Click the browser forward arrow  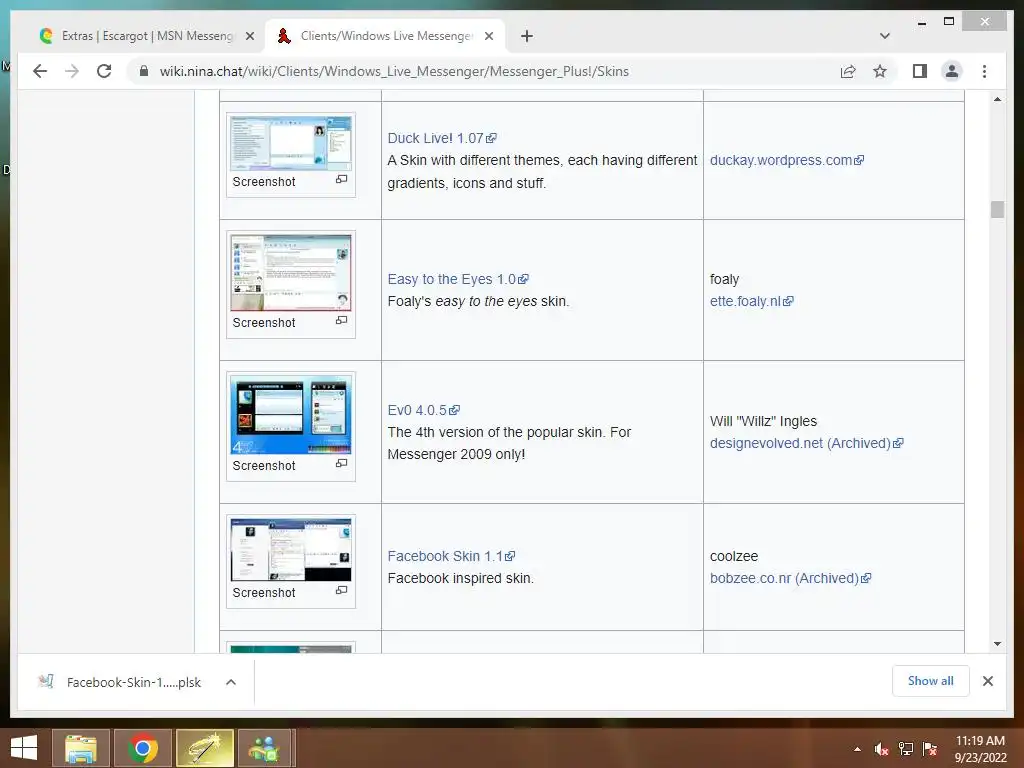coord(72,71)
